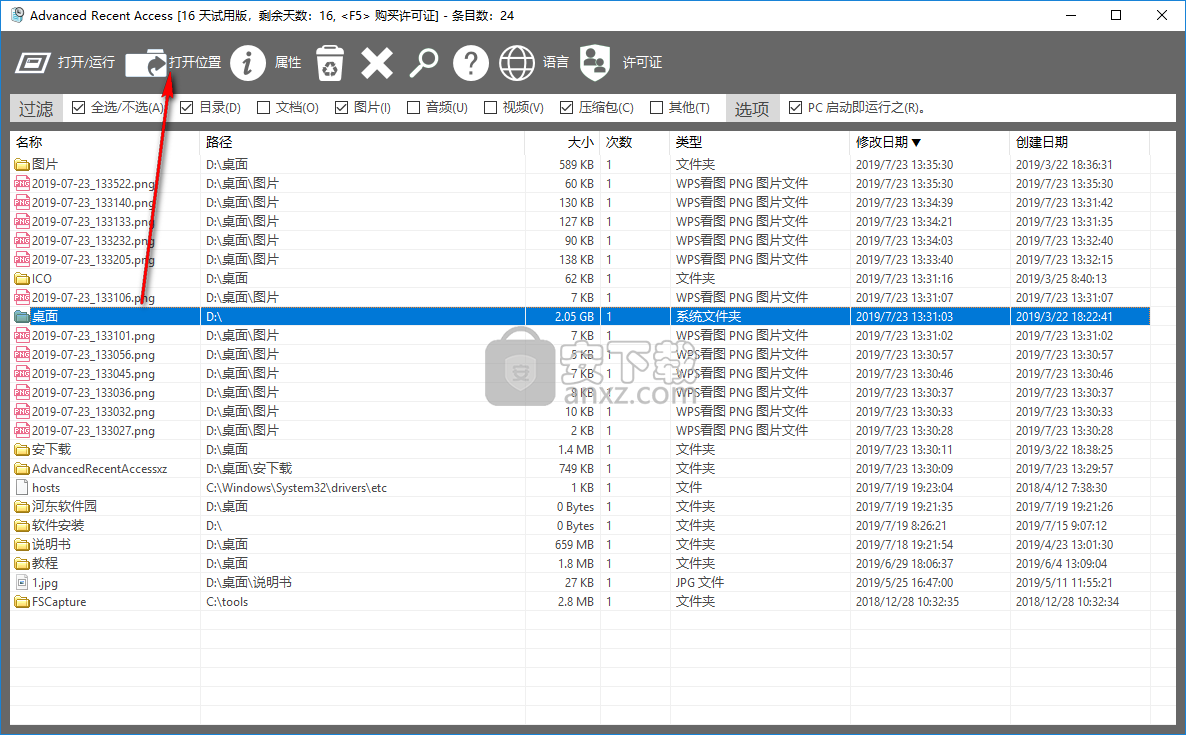This screenshot has height=735, width=1186.
Task: Select the hosts file row
Action: pos(580,488)
